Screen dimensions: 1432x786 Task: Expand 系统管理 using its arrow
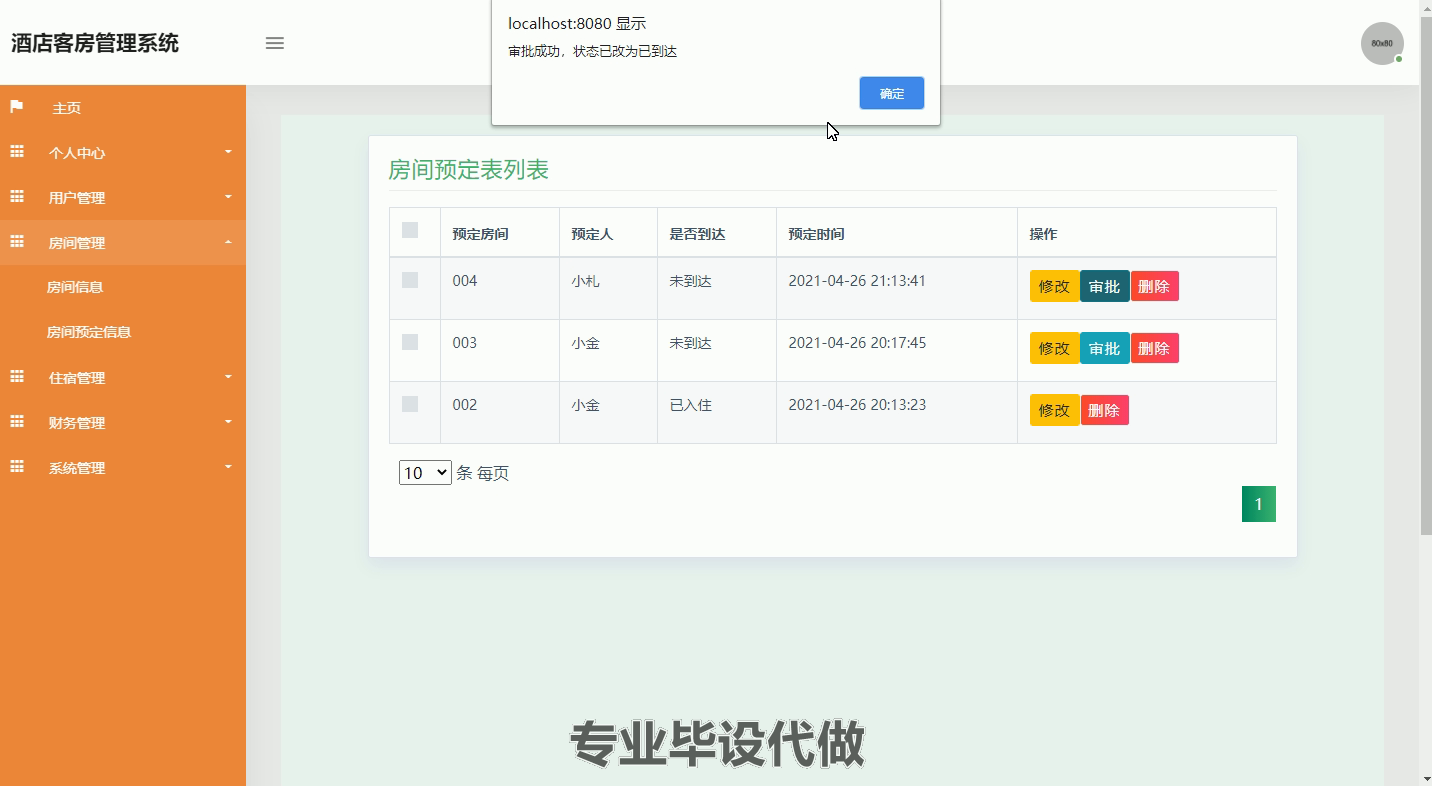pyautogui.click(x=228, y=467)
